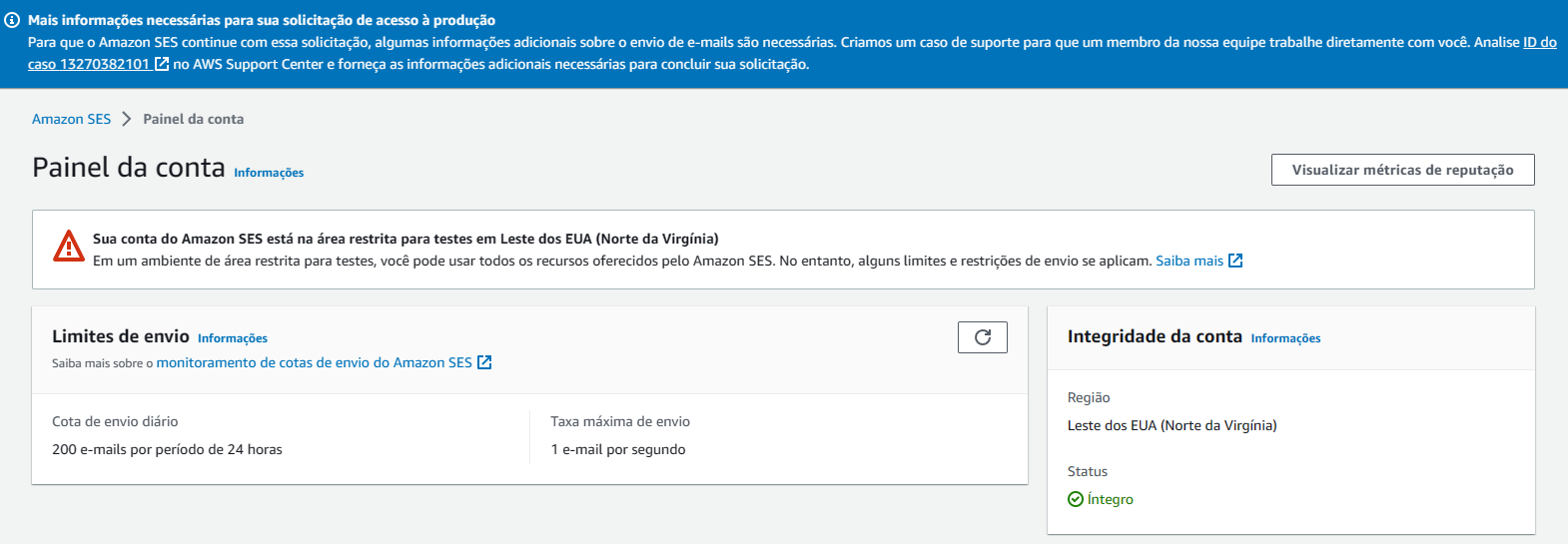This screenshot has width=1568, height=544.
Task: Open the Saiba mais link in the sandbox alert
Action: tap(1189, 261)
